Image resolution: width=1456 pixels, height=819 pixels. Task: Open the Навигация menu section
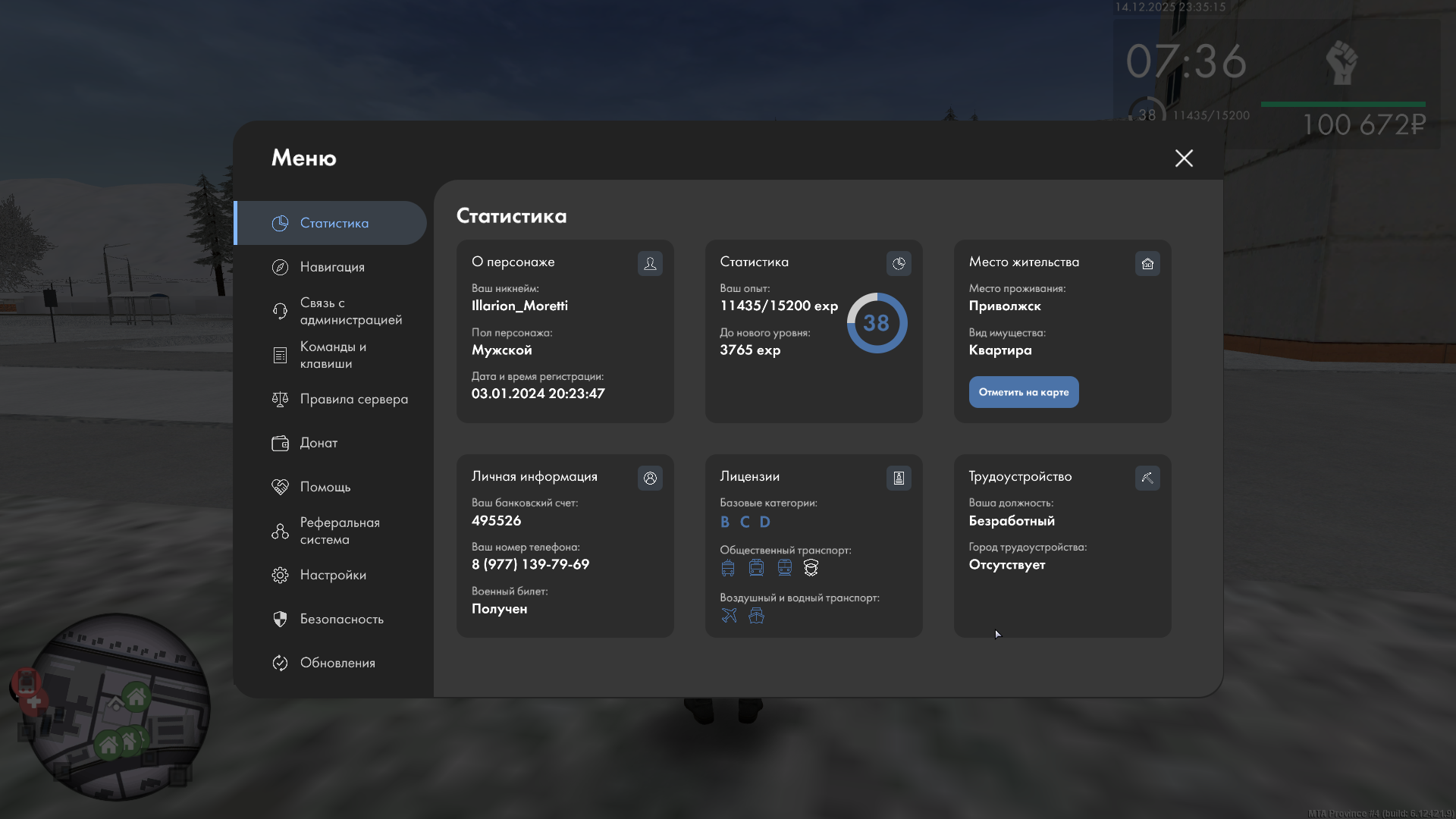332,267
